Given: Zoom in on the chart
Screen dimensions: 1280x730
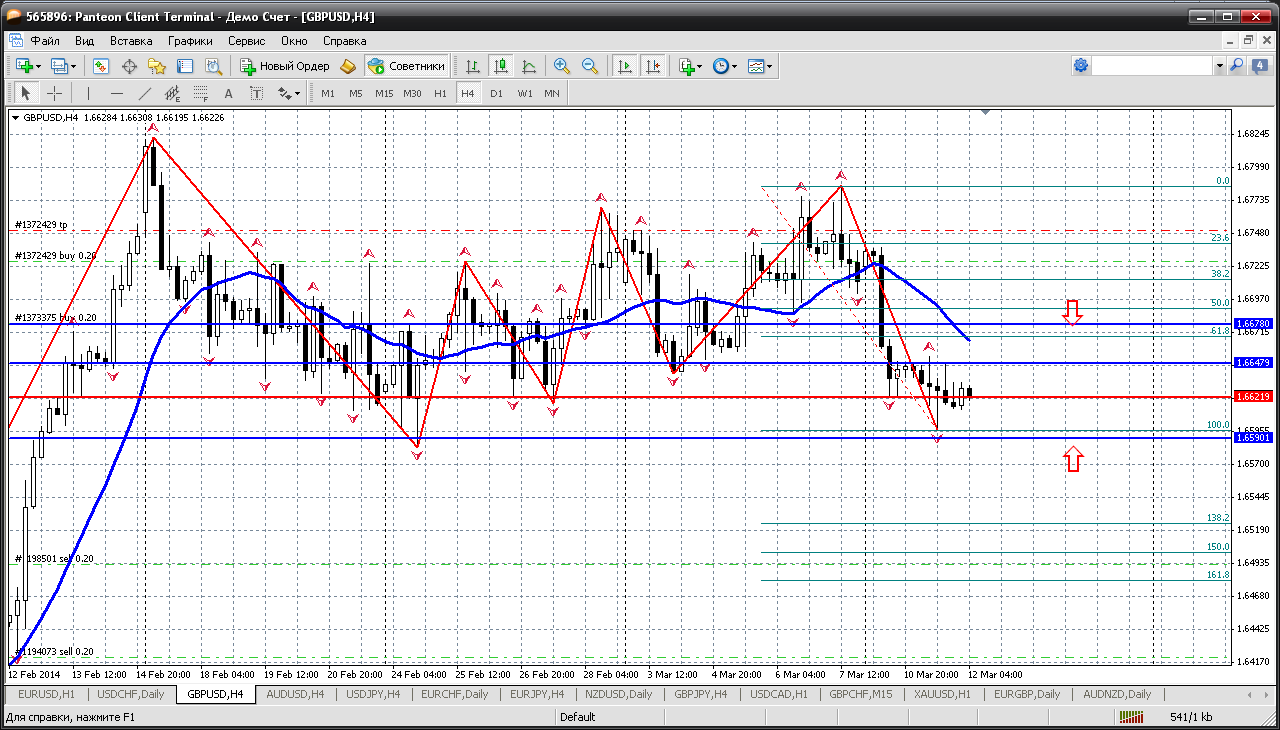Looking at the screenshot, I should pyautogui.click(x=562, y=66).
